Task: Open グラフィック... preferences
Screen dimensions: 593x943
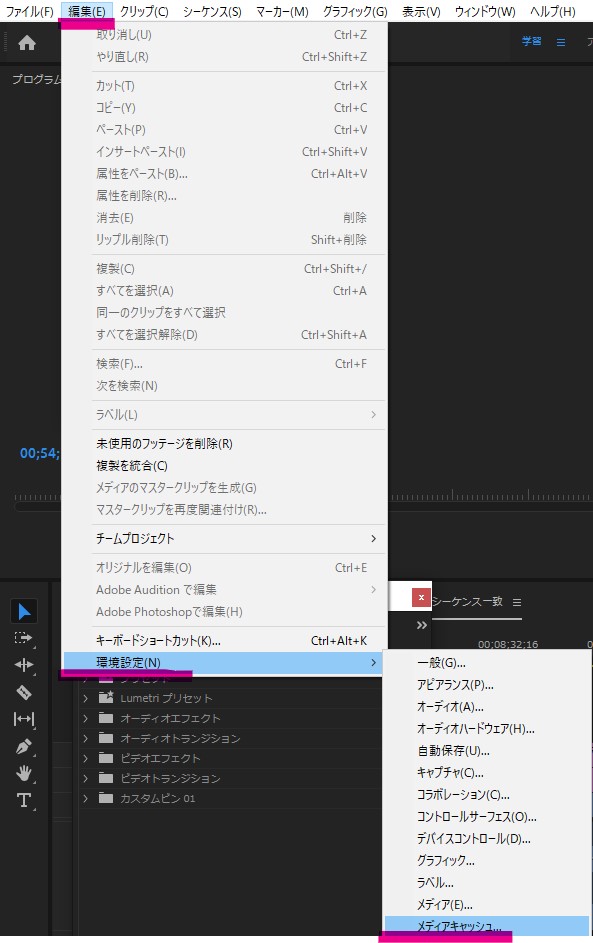Action: [487, 861]
